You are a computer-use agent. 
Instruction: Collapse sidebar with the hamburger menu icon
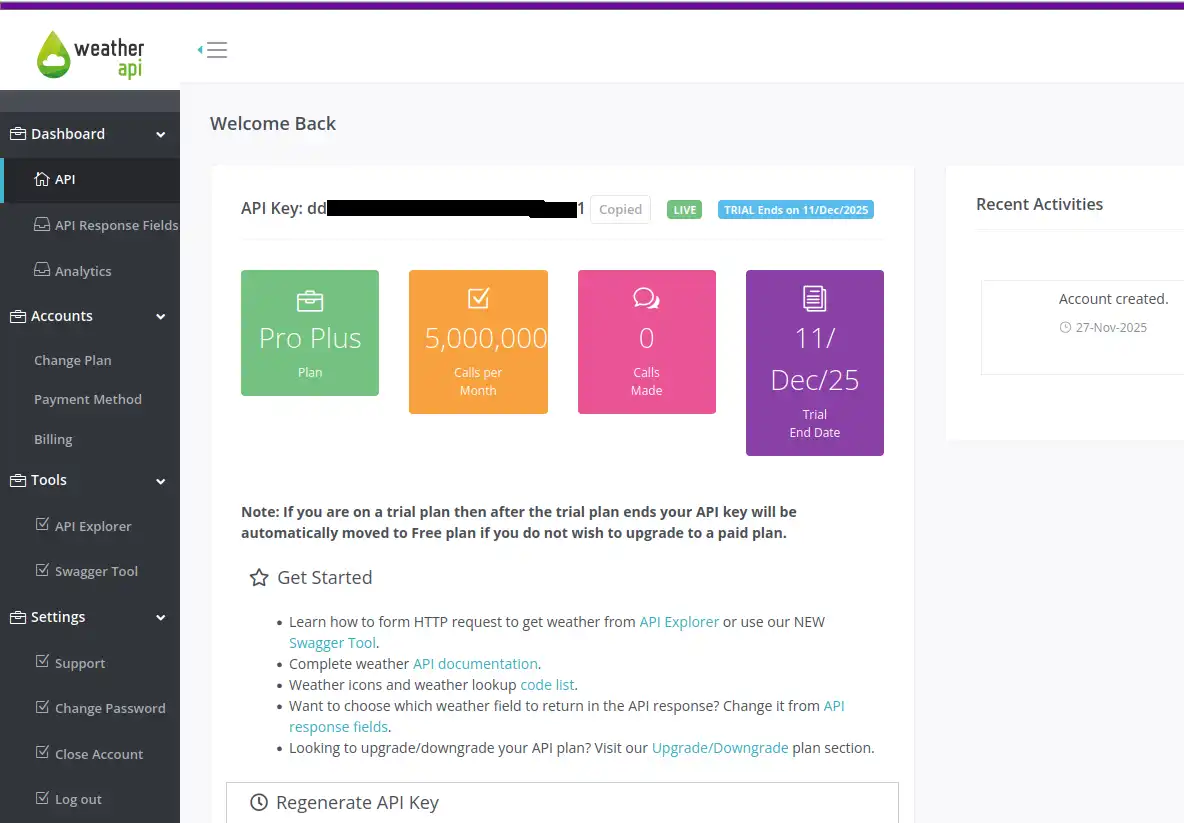pos(213,50)
